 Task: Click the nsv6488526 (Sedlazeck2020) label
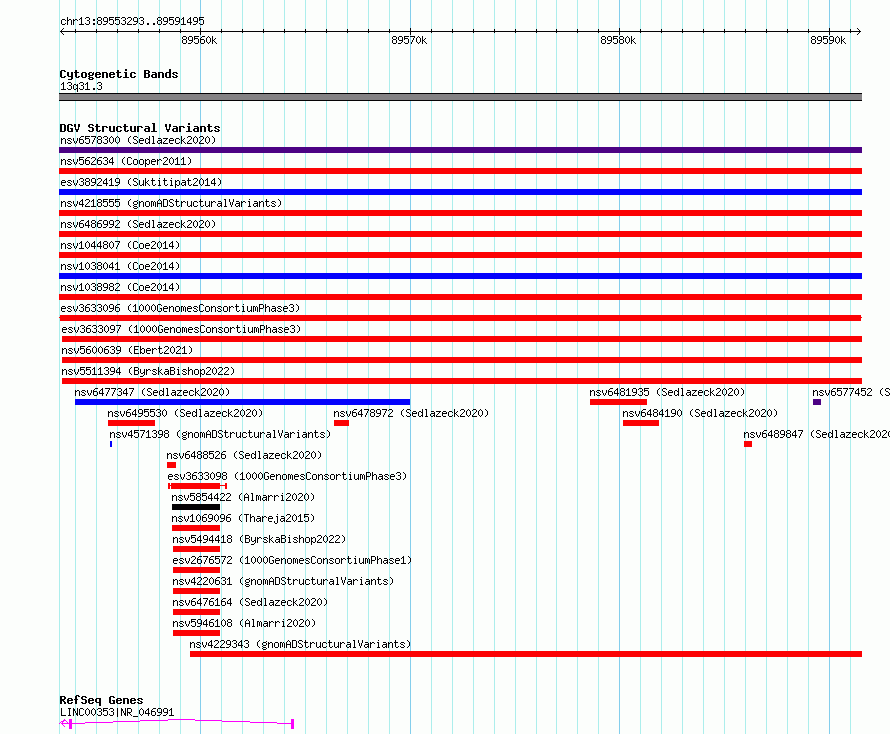(244, 455)
